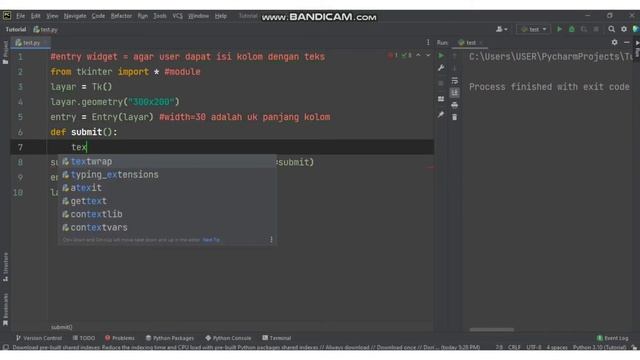Viewport: 640px width, 360px height.
Task: Open the Edit menu
Action: tap(36, 16)
